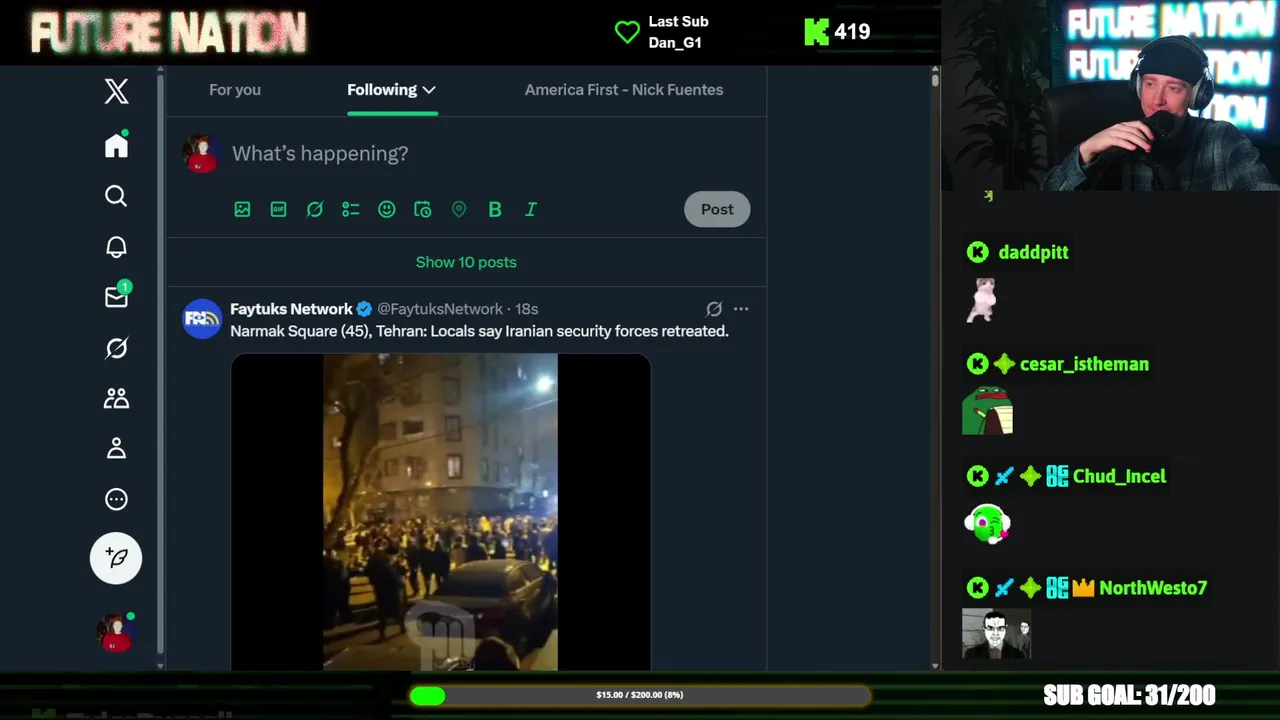Click the Narmak Square post text
Image resolution: width=1280 pixels, height=720 pixels.
(x=479, y=331)
